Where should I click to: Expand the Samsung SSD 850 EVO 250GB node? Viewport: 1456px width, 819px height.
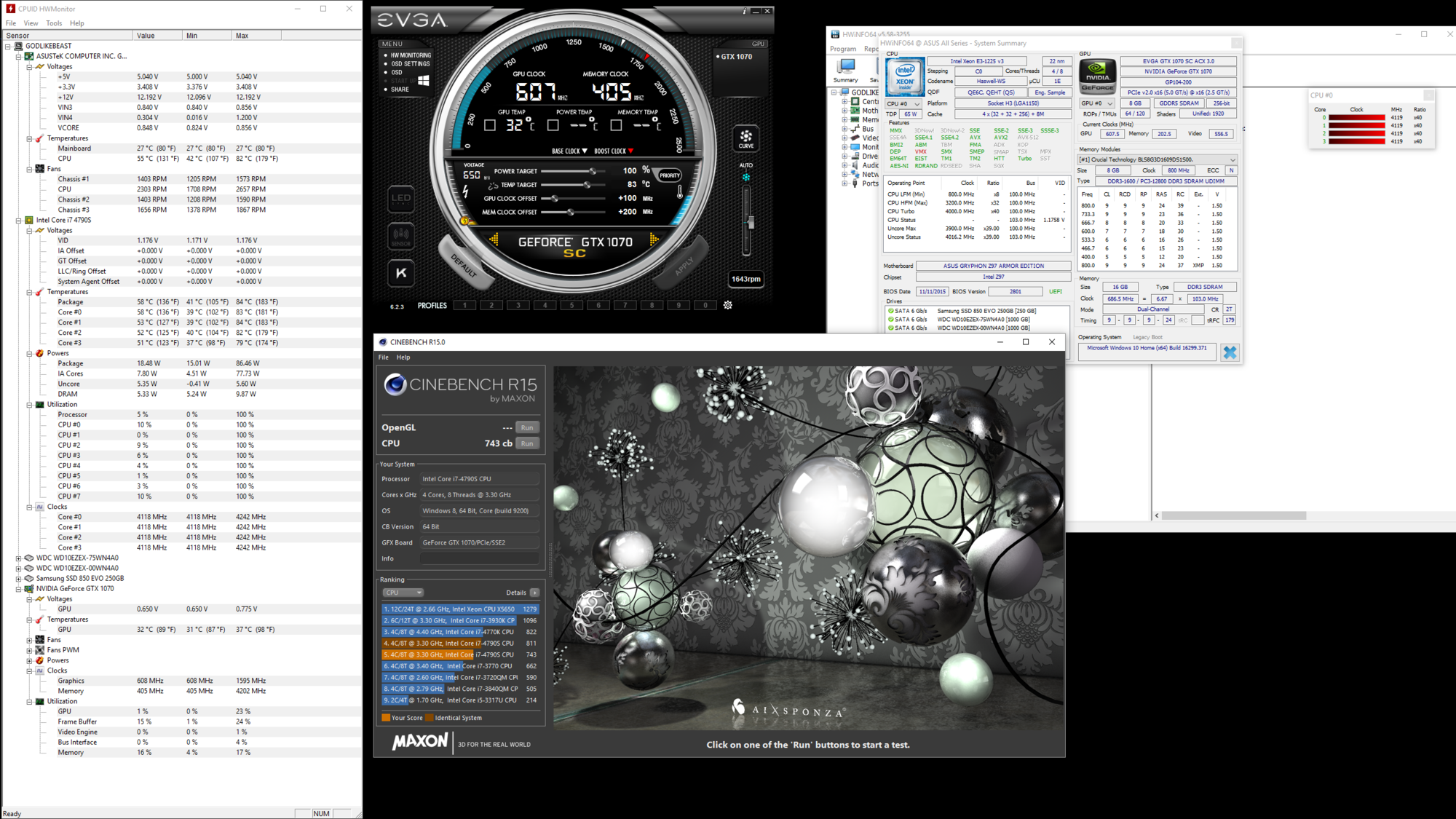[x=19, y=578]
